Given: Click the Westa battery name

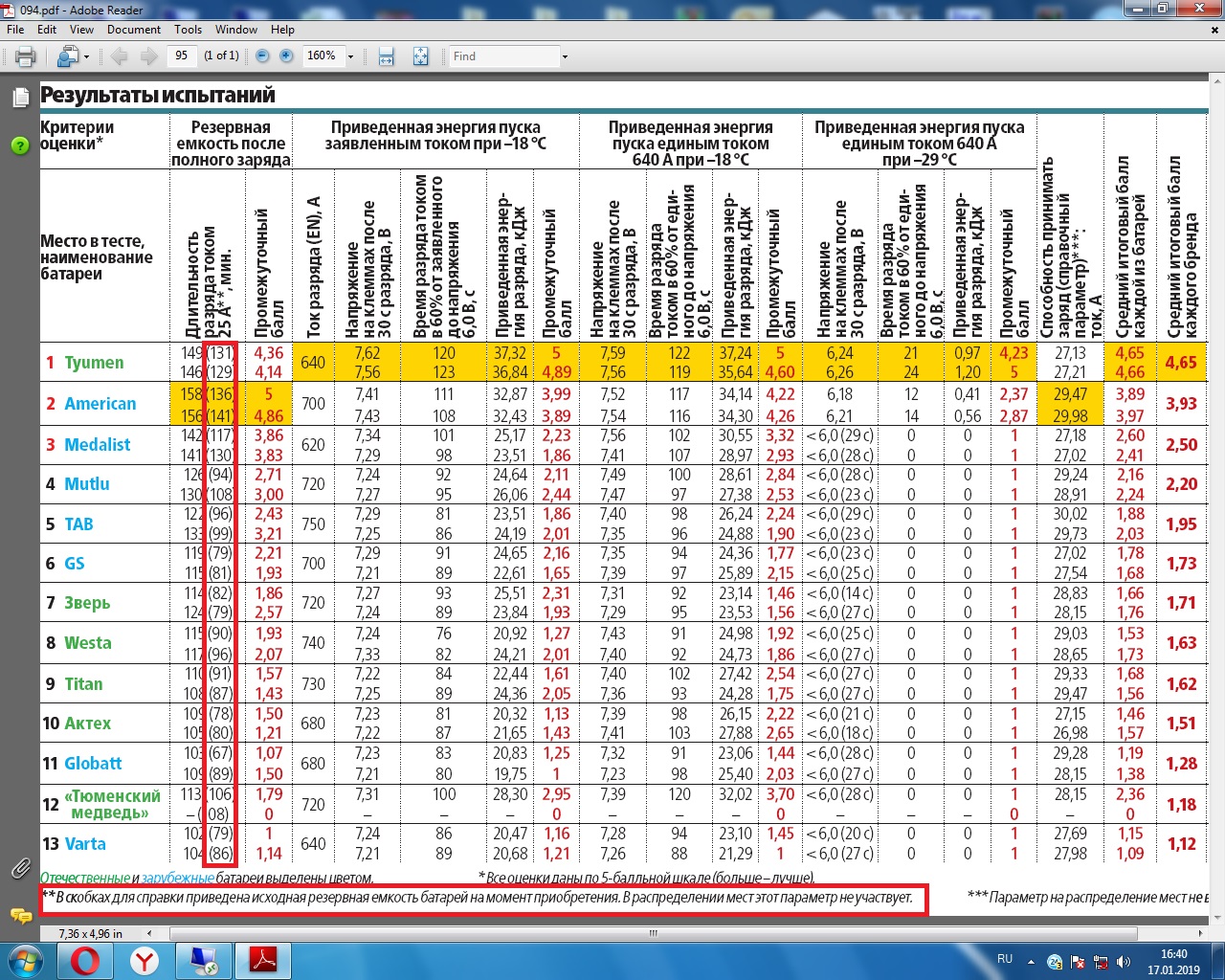Looking at the screenshot, I should point(88,643).
